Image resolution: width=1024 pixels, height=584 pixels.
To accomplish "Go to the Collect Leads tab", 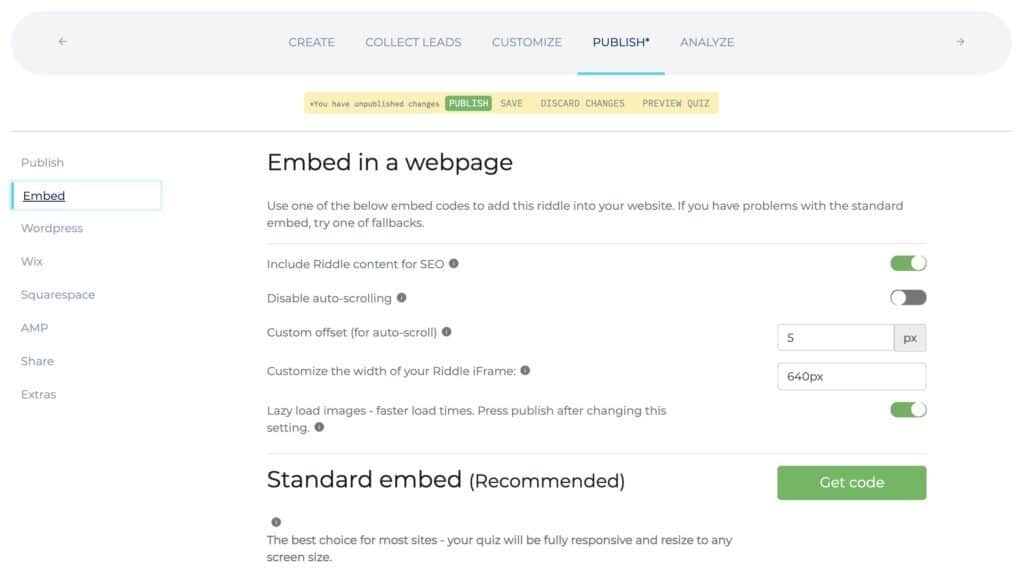I will click(x=413, y=42).
